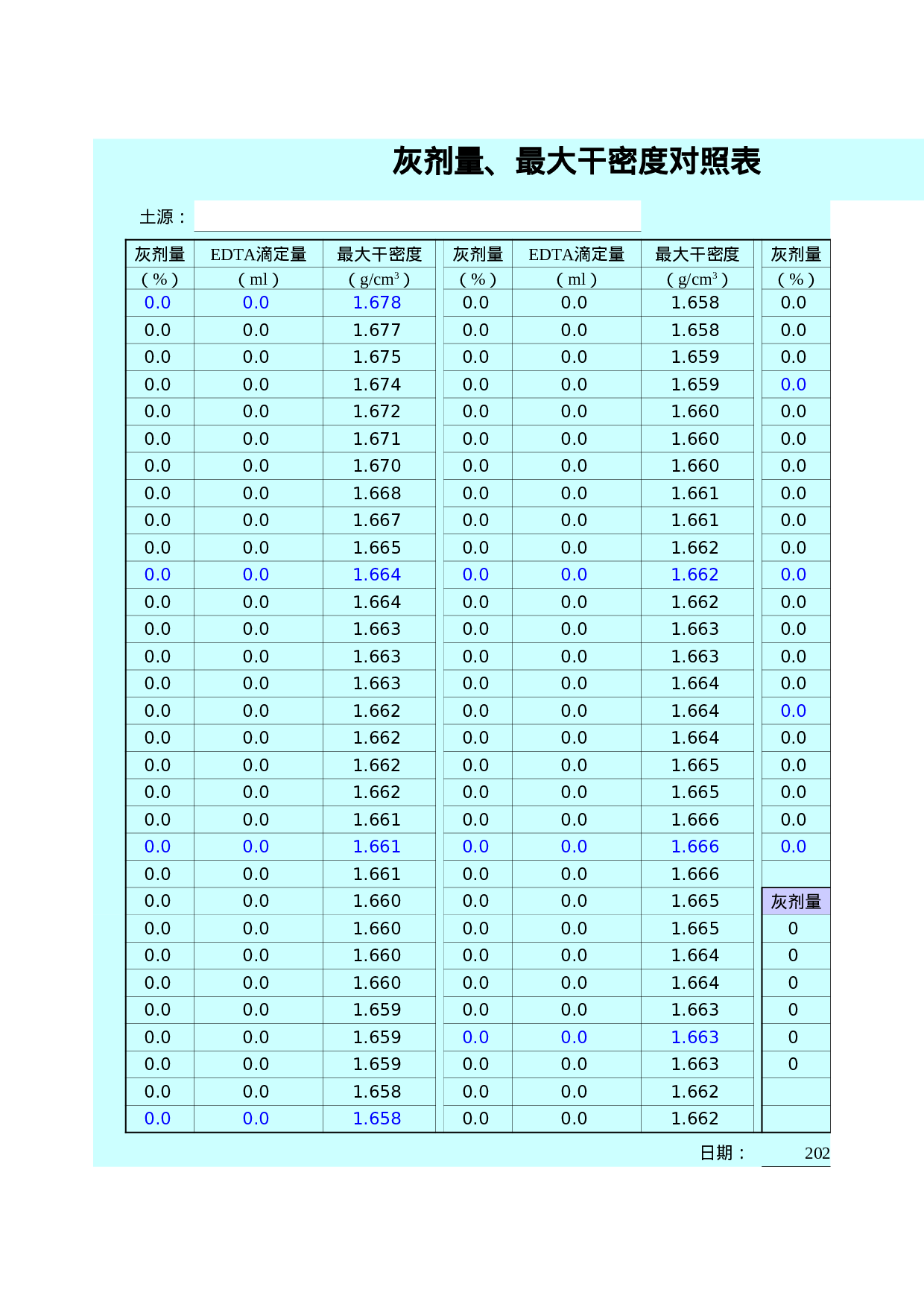The height and width of the screenshot is (1307, 924).
Task: Click the 1.671 cell
Action: (x=379, y=439)
